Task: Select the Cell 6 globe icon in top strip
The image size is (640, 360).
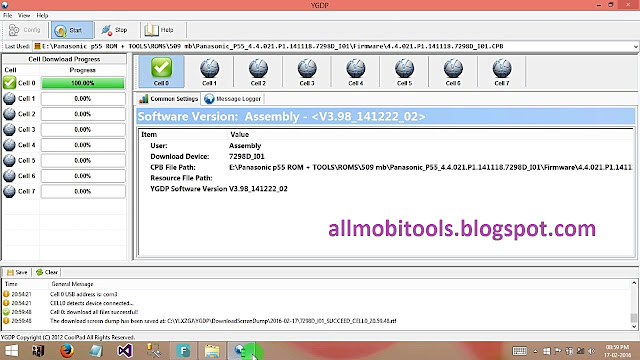Action: pos(453,68)
